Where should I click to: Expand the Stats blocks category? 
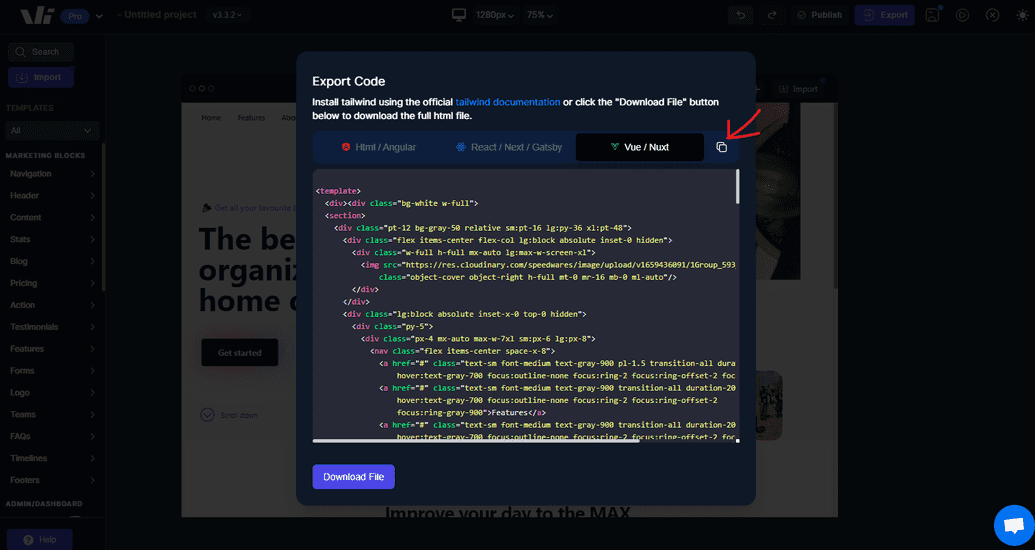point(51,239)
